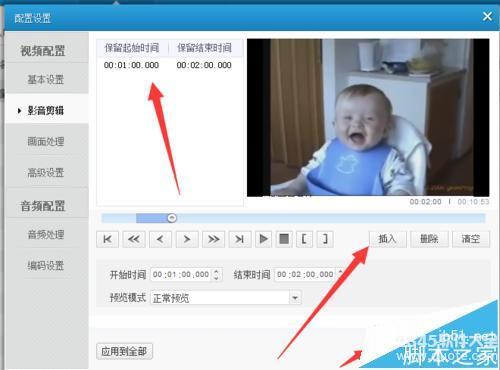Click the 删除 (delete) button
The height and width of the screenshot is (370, 500).
429,239
